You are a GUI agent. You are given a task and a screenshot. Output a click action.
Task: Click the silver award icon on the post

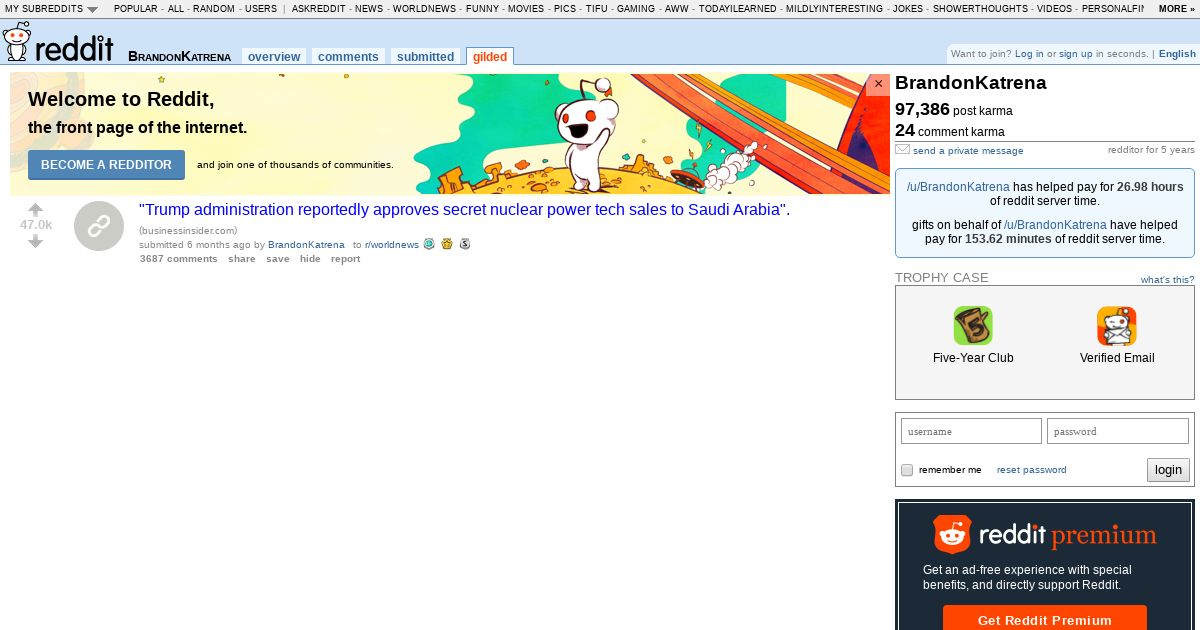point(464,244)
